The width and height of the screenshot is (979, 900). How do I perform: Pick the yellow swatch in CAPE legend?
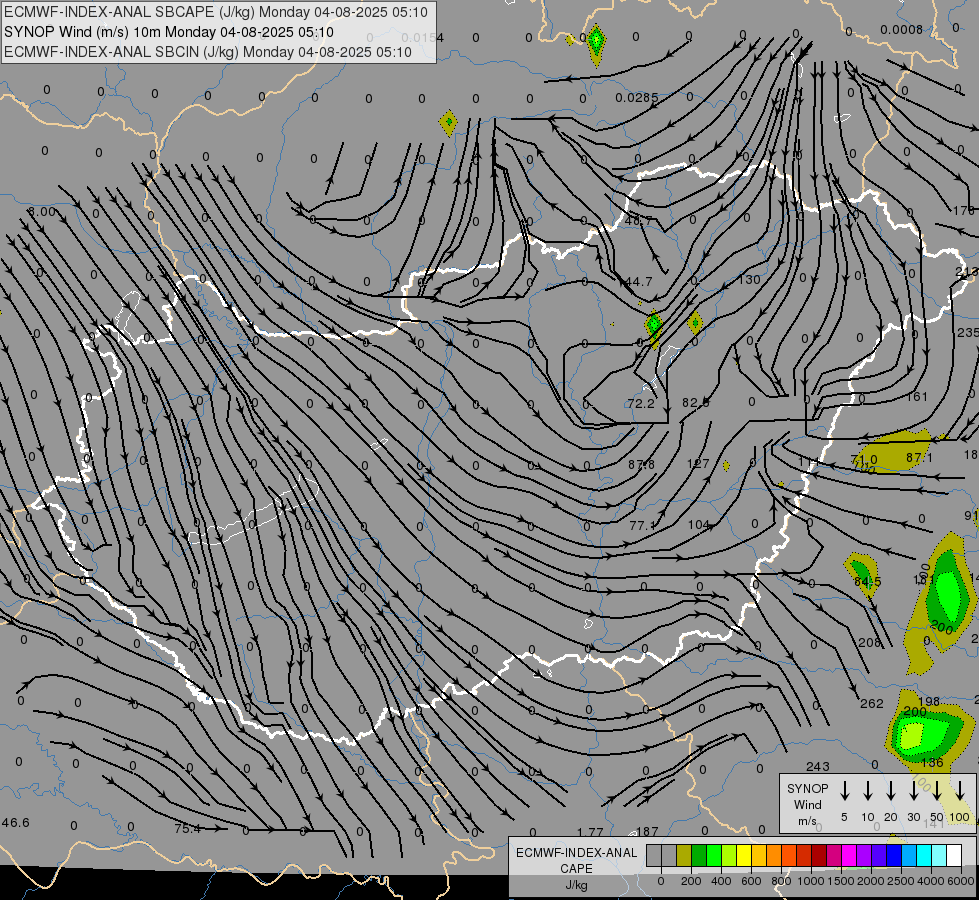pos(744,855)
